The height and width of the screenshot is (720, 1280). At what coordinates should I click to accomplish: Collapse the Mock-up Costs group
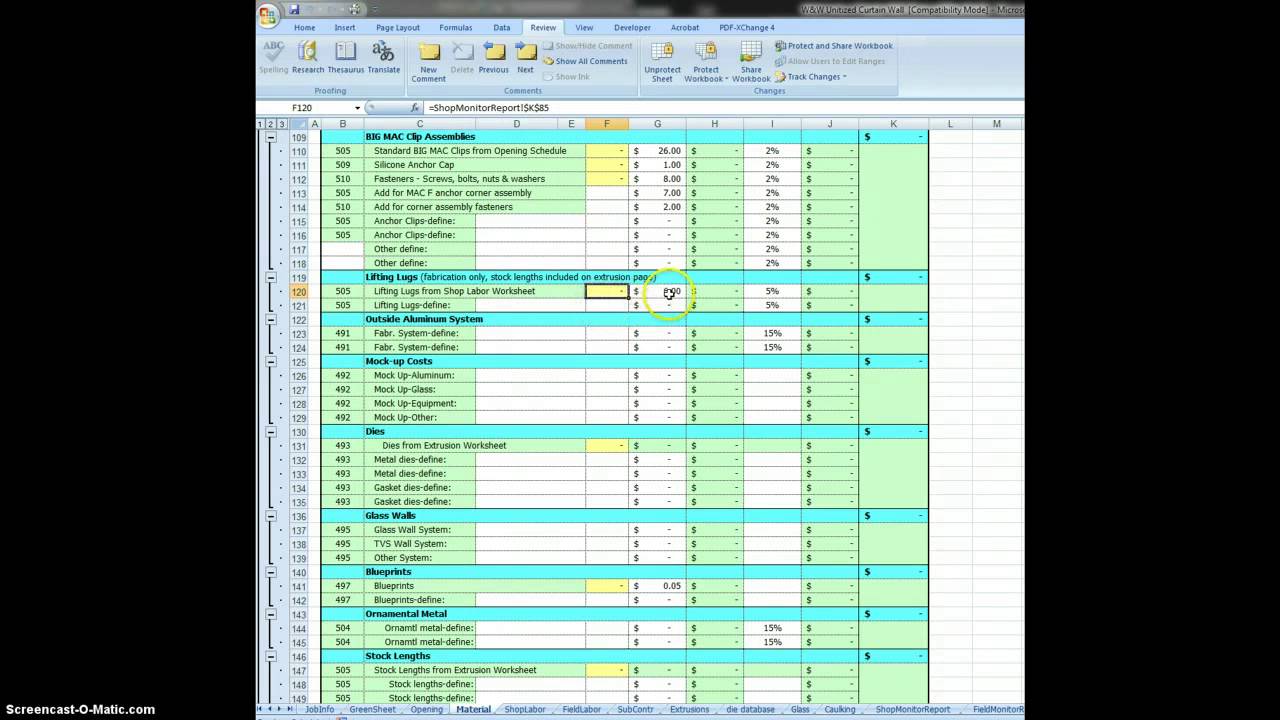point(271,361)
